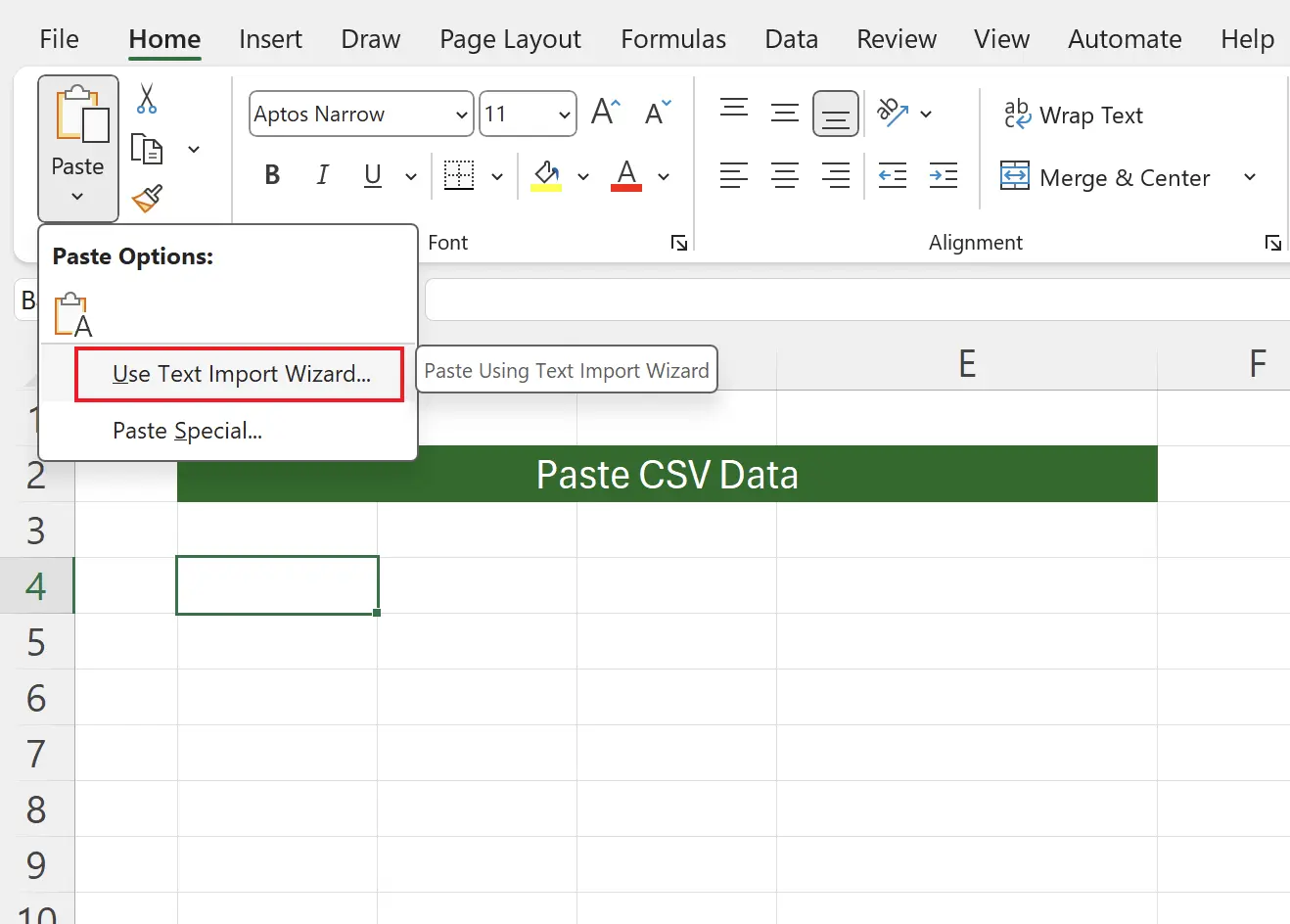This screenshot has width=1290, height=924.
Task: Select the cell under Paste CSV Data header
Action: pos(277,584)
